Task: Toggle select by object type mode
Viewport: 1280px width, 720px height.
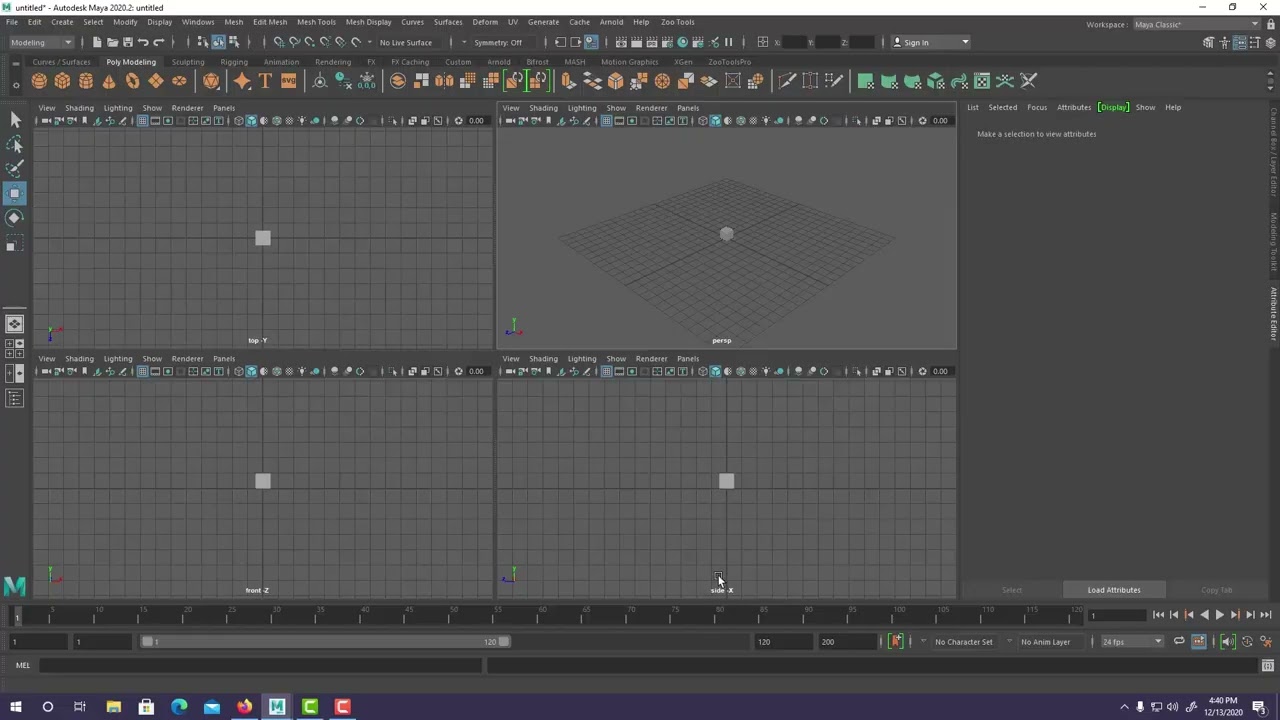Action: pos(218,42)
